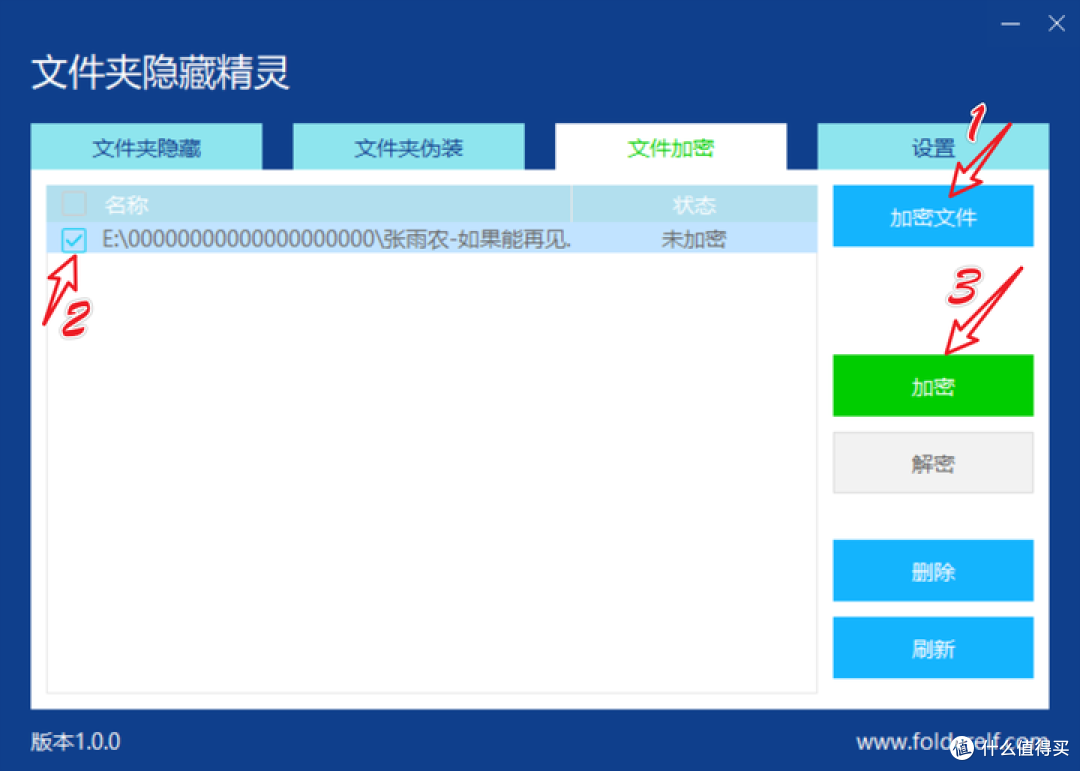Go to the 设置 tab
This screenshot has height=771, width=1080.
point(933,147)
